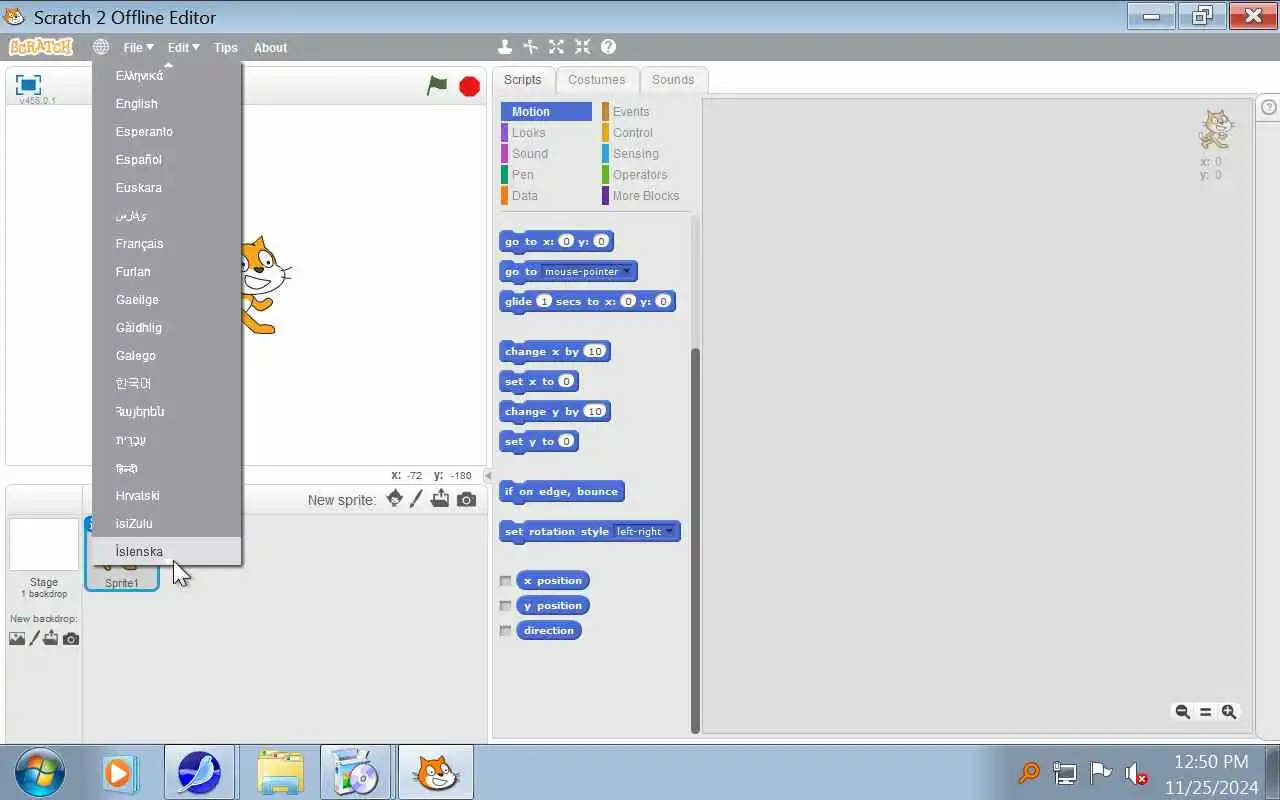Click the change x by 10 value field
Screen dimensions: 1280x800
coord(595,351)
